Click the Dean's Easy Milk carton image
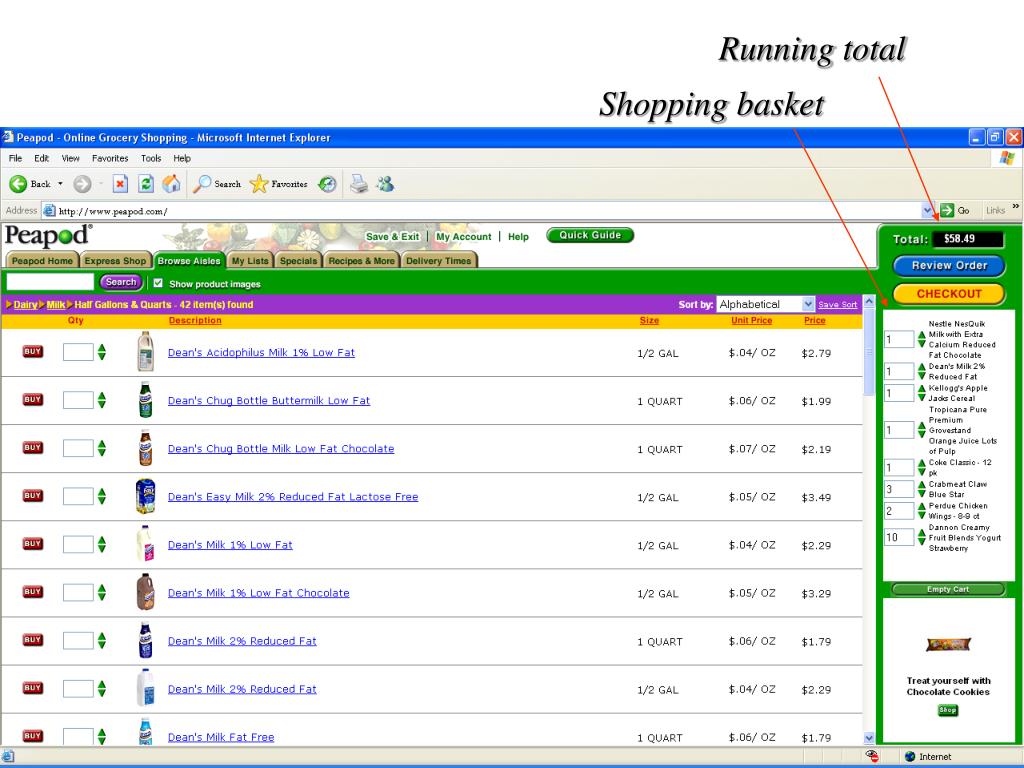 146,496
